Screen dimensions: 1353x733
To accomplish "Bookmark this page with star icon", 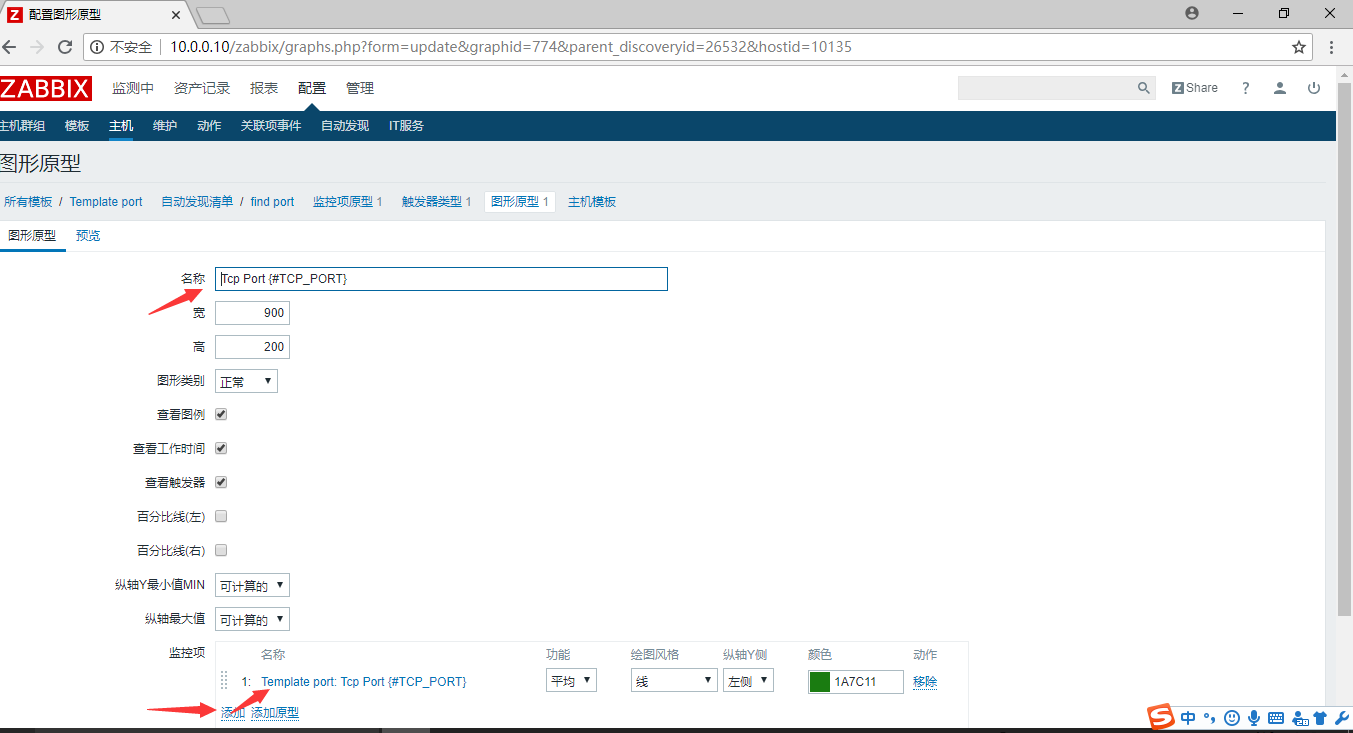I will (x=1299, y=47).
